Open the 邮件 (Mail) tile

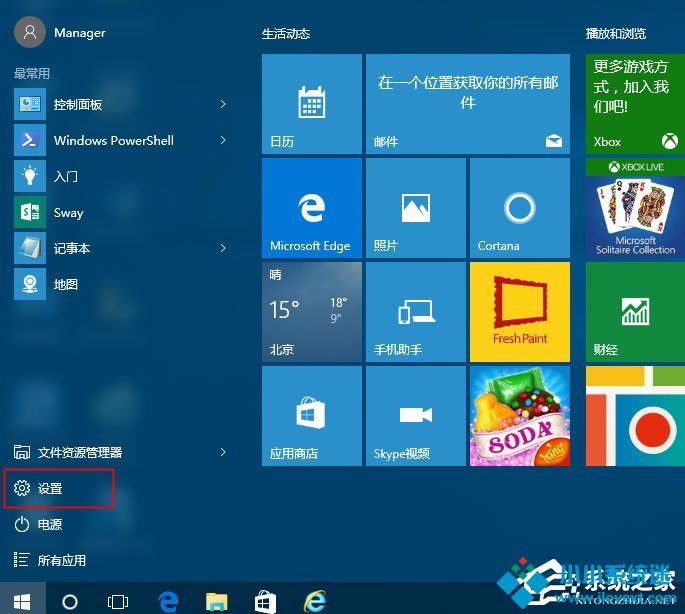point(468,104)
